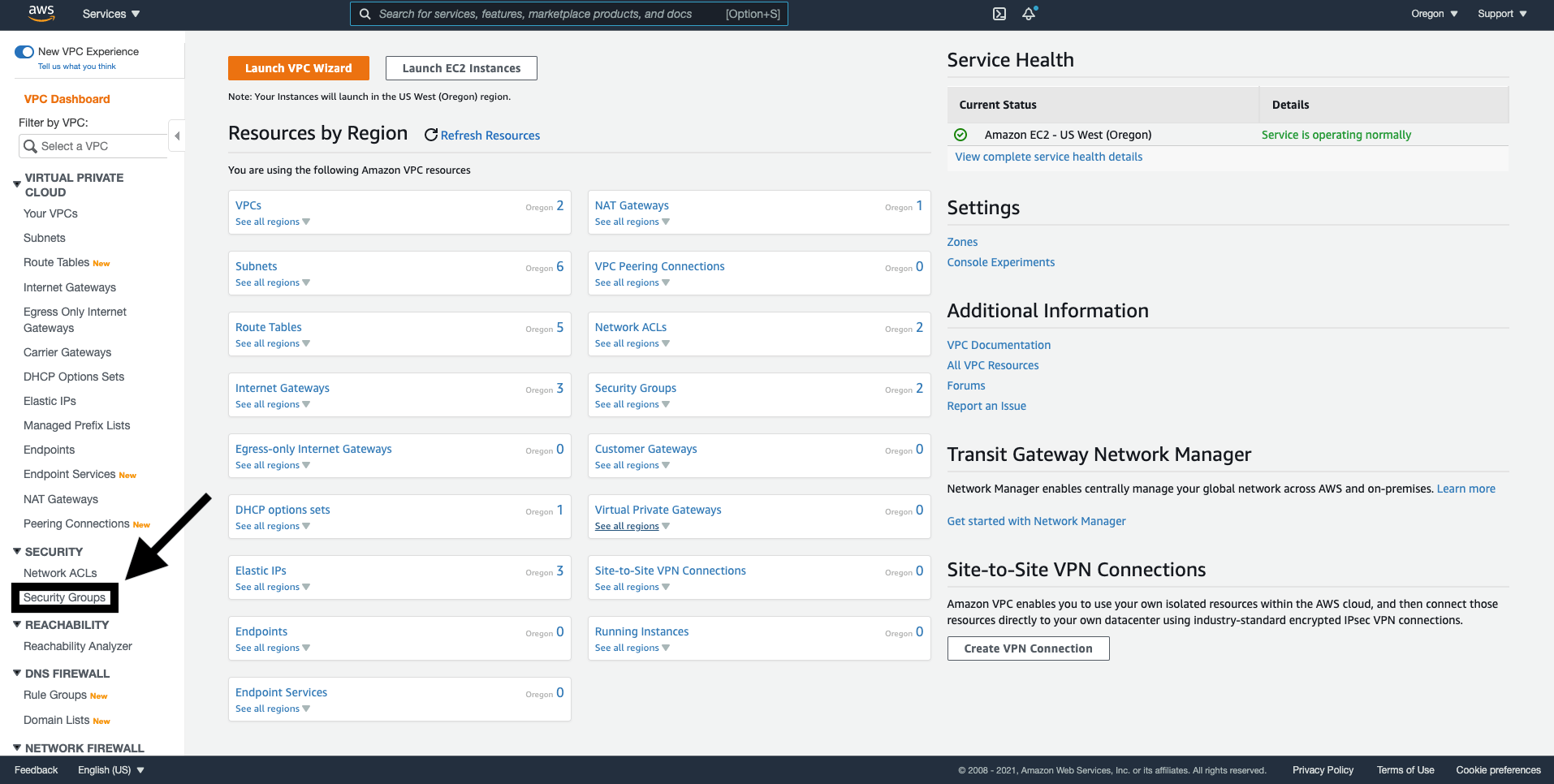Collapse the Security sidebar section
This screenshot has width=1554, height=784.
(x=17, y=551)
